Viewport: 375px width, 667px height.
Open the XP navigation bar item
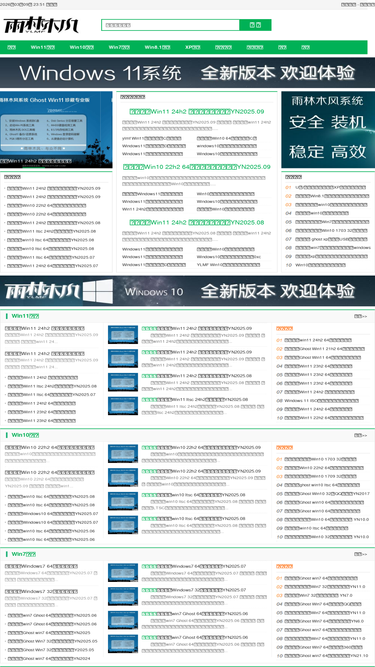193,47
